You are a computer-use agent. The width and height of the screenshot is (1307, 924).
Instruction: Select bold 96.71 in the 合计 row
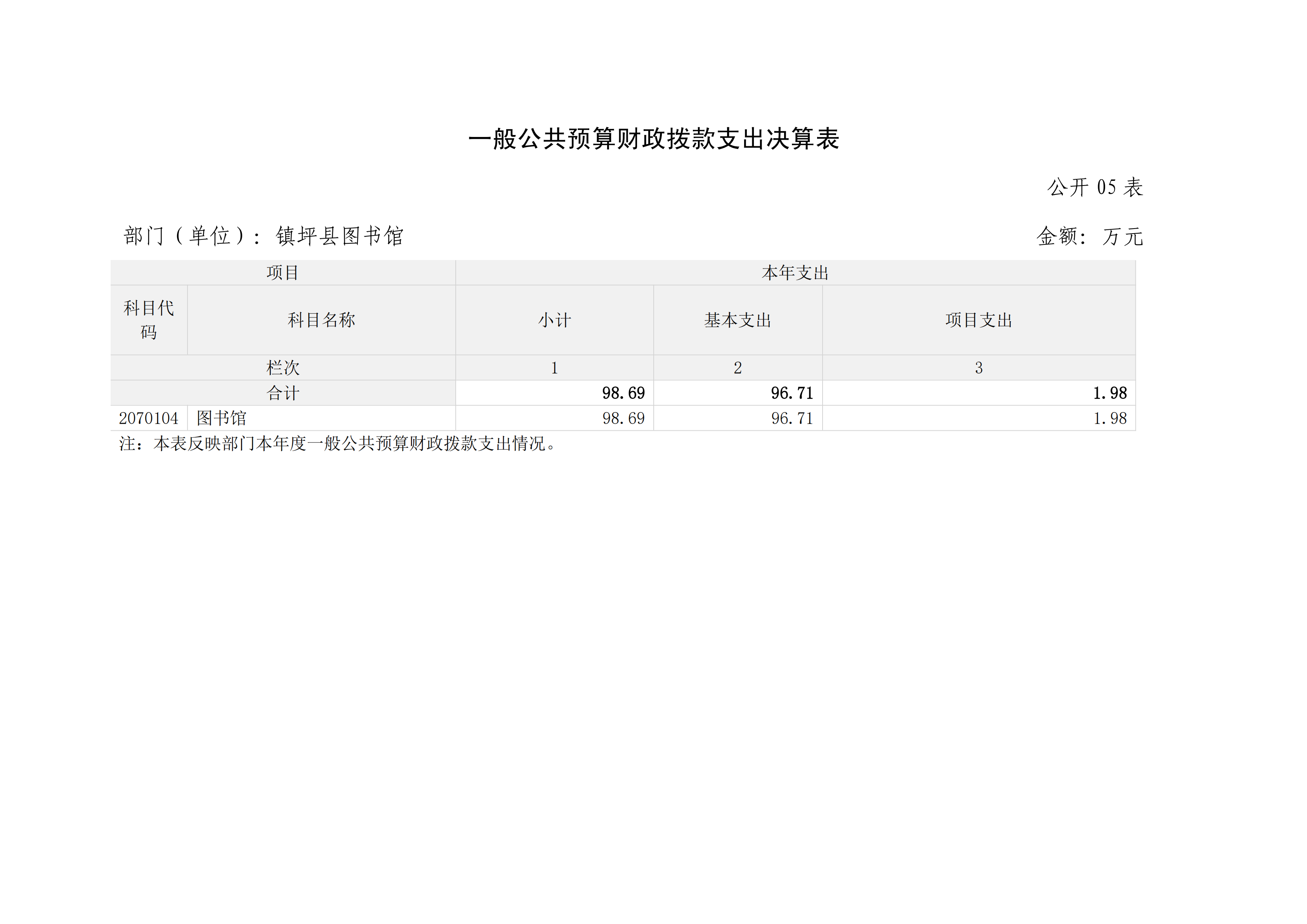coord(792,393)
